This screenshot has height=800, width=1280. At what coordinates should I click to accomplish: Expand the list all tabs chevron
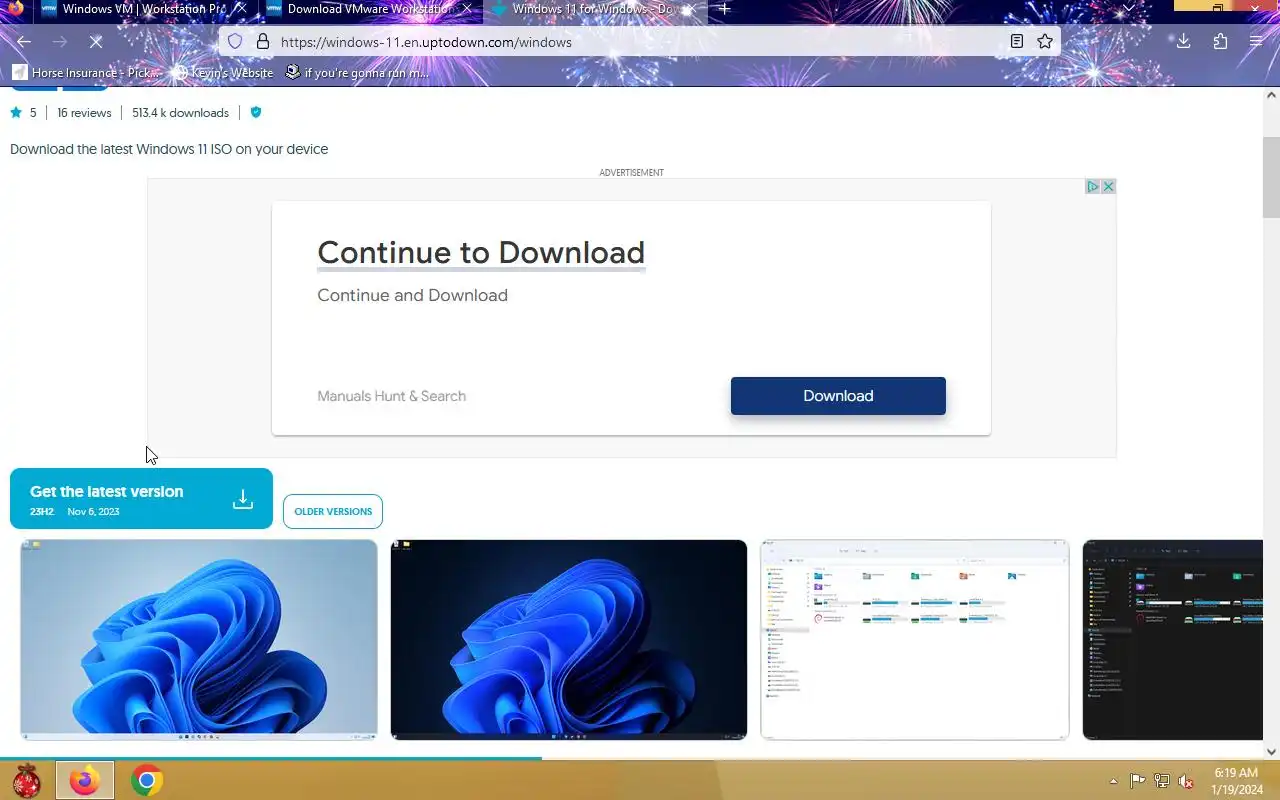coord(1129,8)
